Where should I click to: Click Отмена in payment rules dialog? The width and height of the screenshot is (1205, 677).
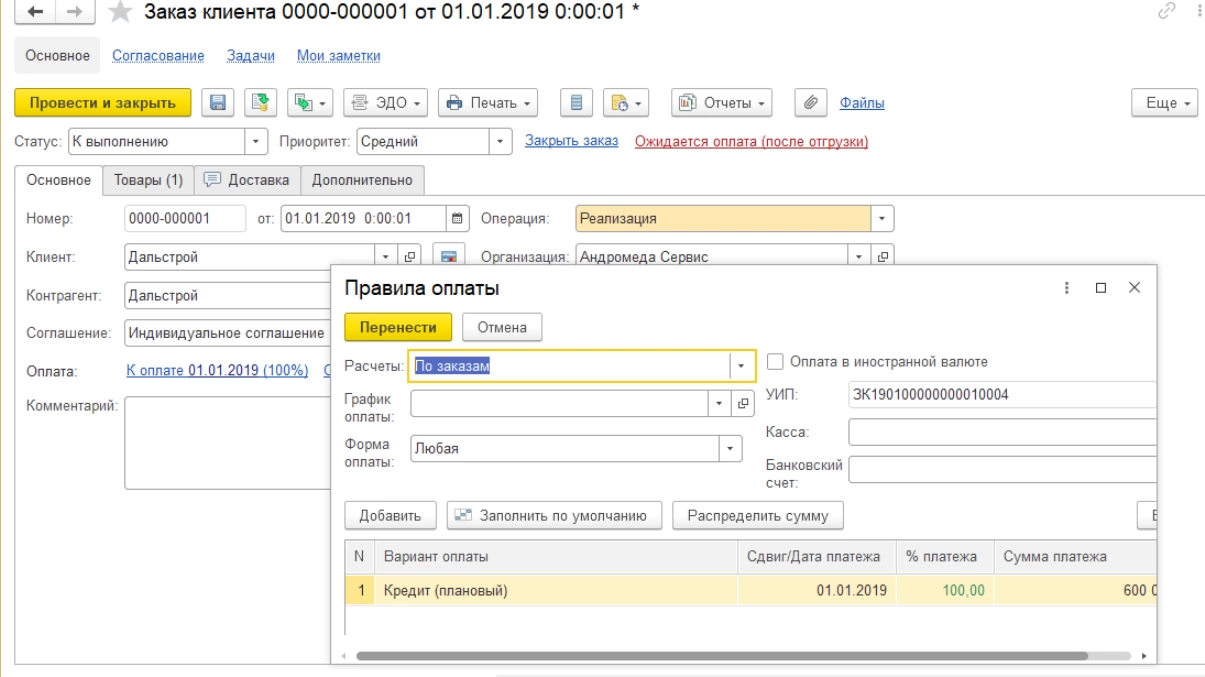click(502, 327)
